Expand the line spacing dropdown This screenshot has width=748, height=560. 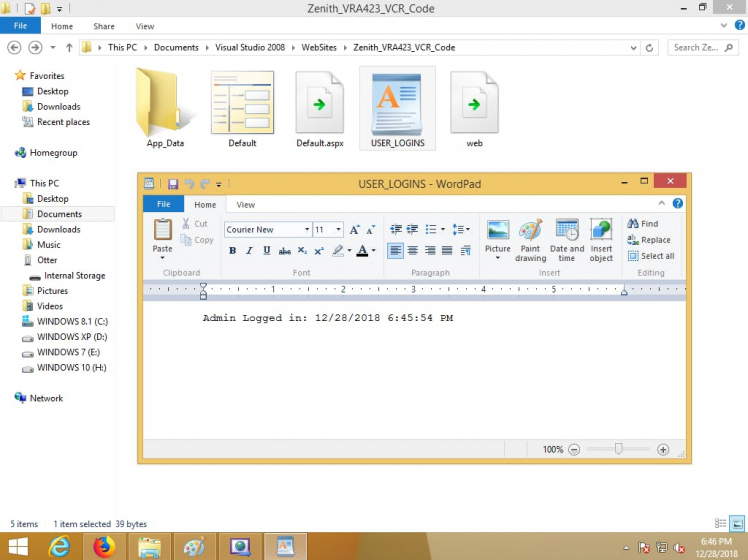pos(461,229)
